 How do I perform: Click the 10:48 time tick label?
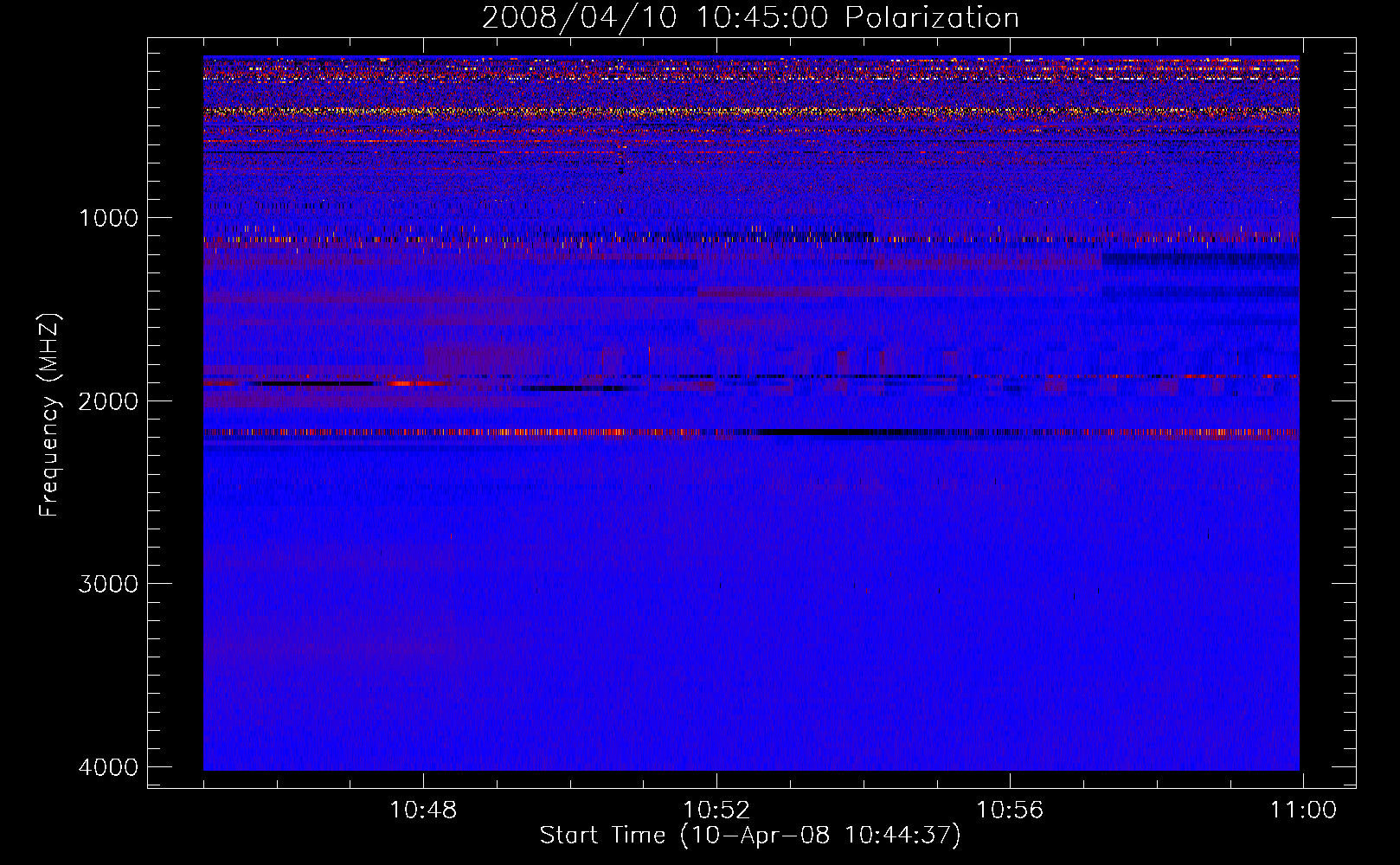[423, 811]
